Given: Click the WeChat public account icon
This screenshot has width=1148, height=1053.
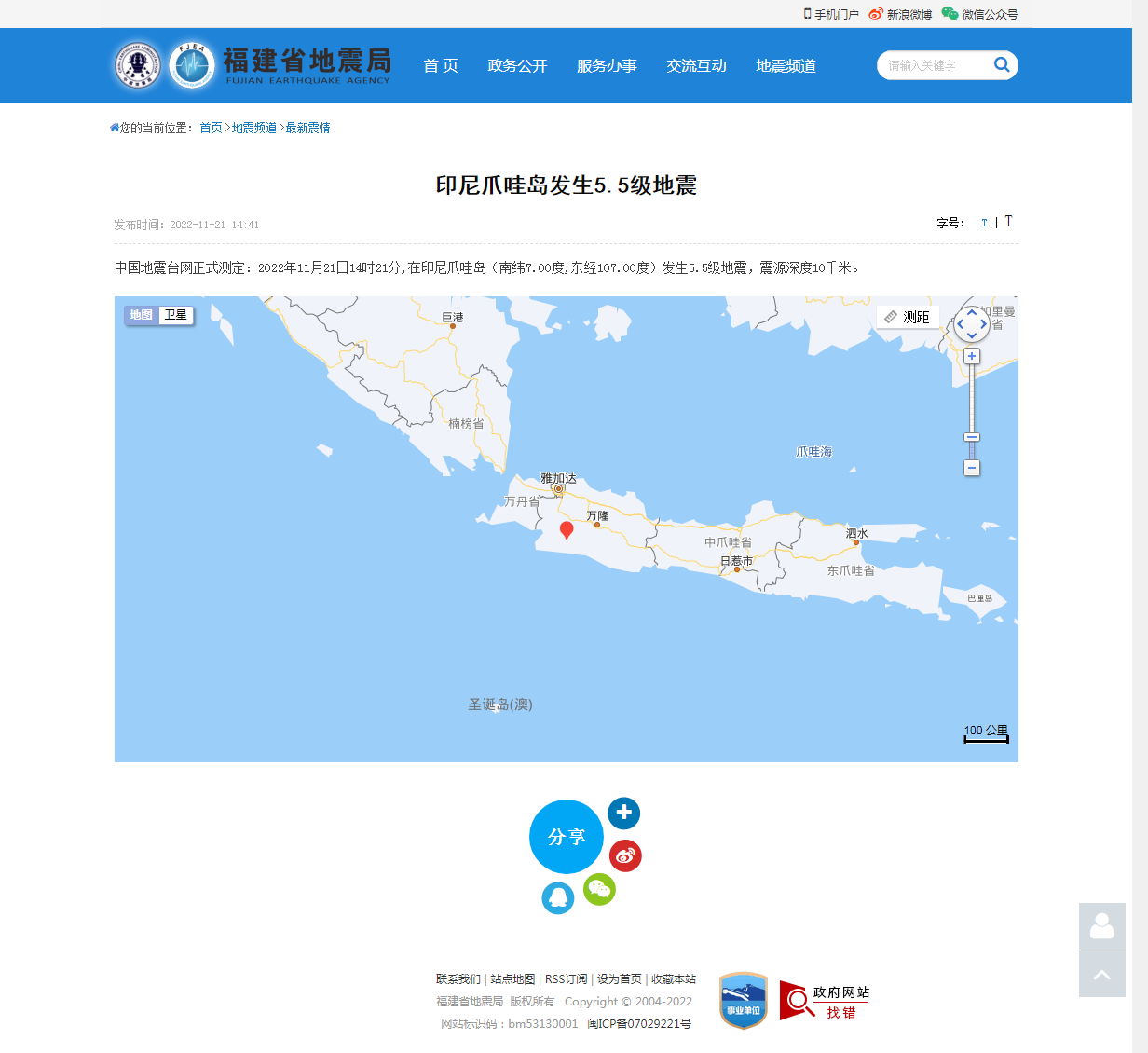Looking at the screenshot, I should (950, 14).
